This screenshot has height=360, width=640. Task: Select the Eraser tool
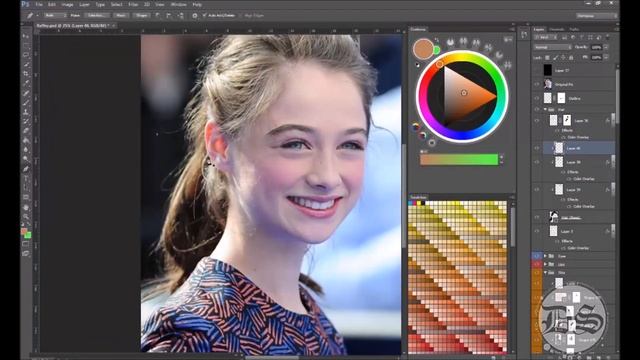click(26, 131)
